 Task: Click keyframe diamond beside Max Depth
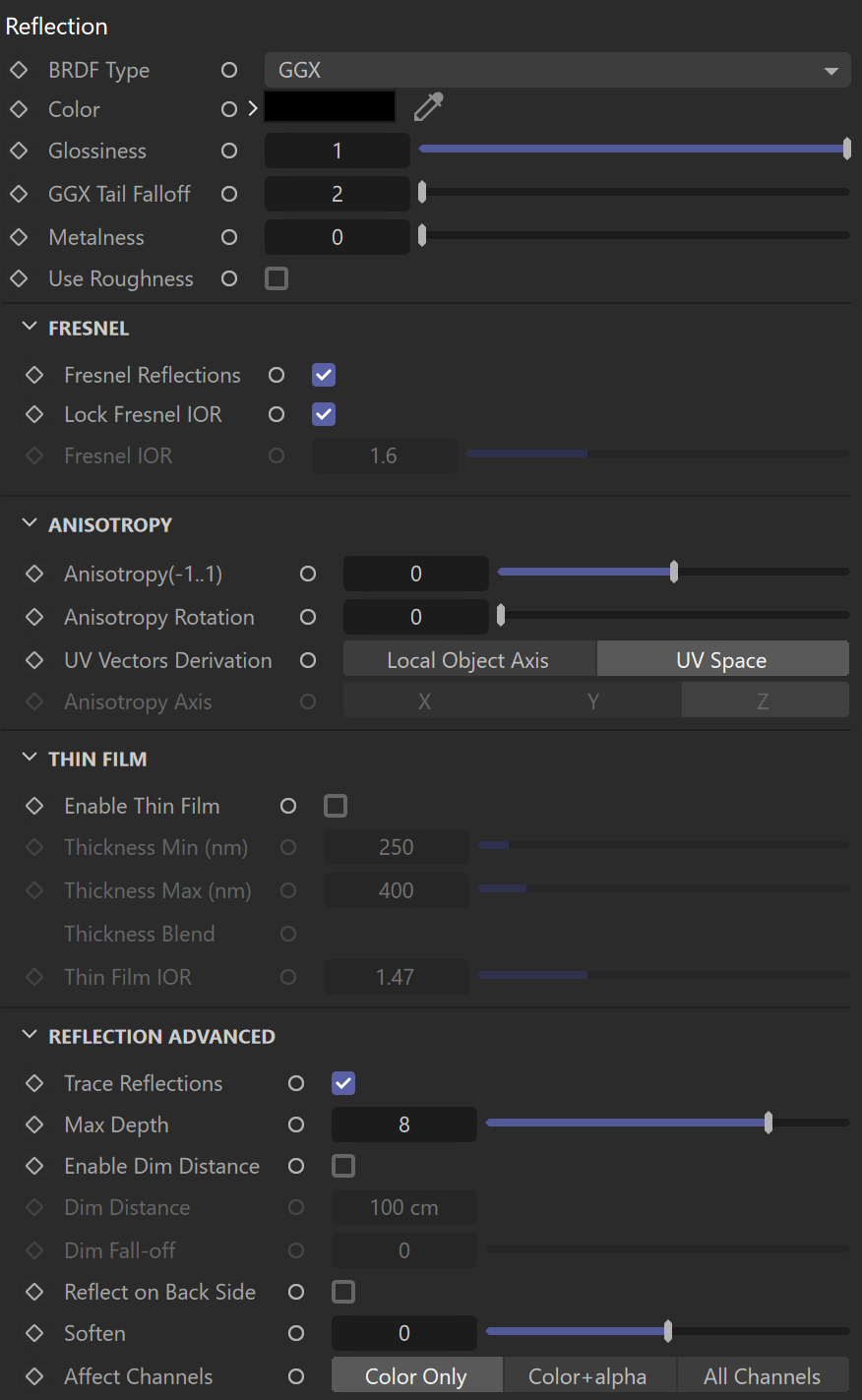point(34,1125)
